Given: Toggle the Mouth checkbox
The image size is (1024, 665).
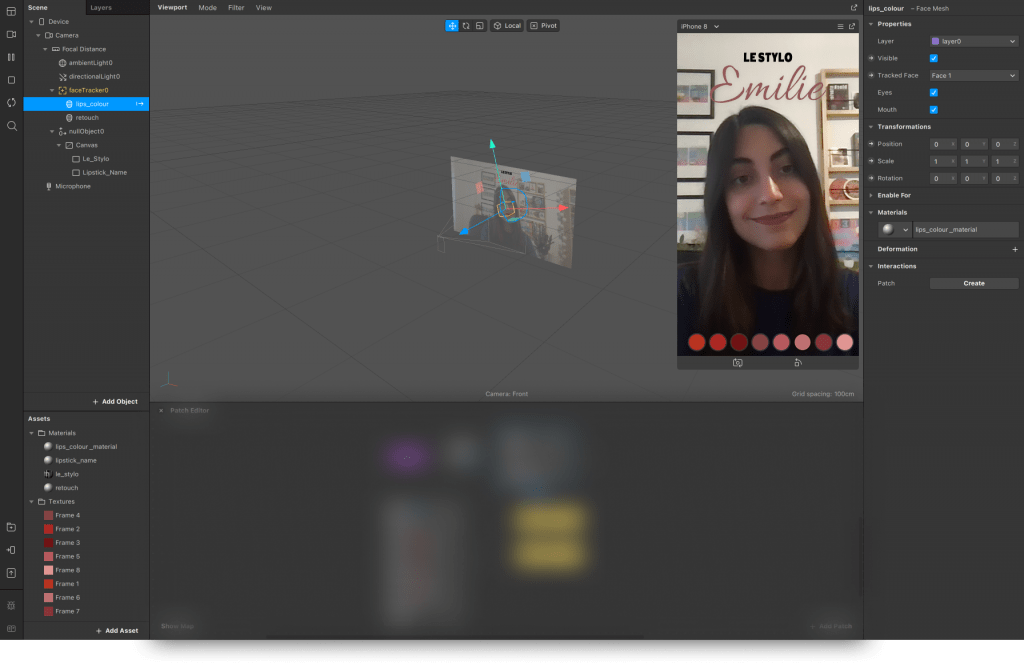Looking at the screenshot, I should pos(934,110).
